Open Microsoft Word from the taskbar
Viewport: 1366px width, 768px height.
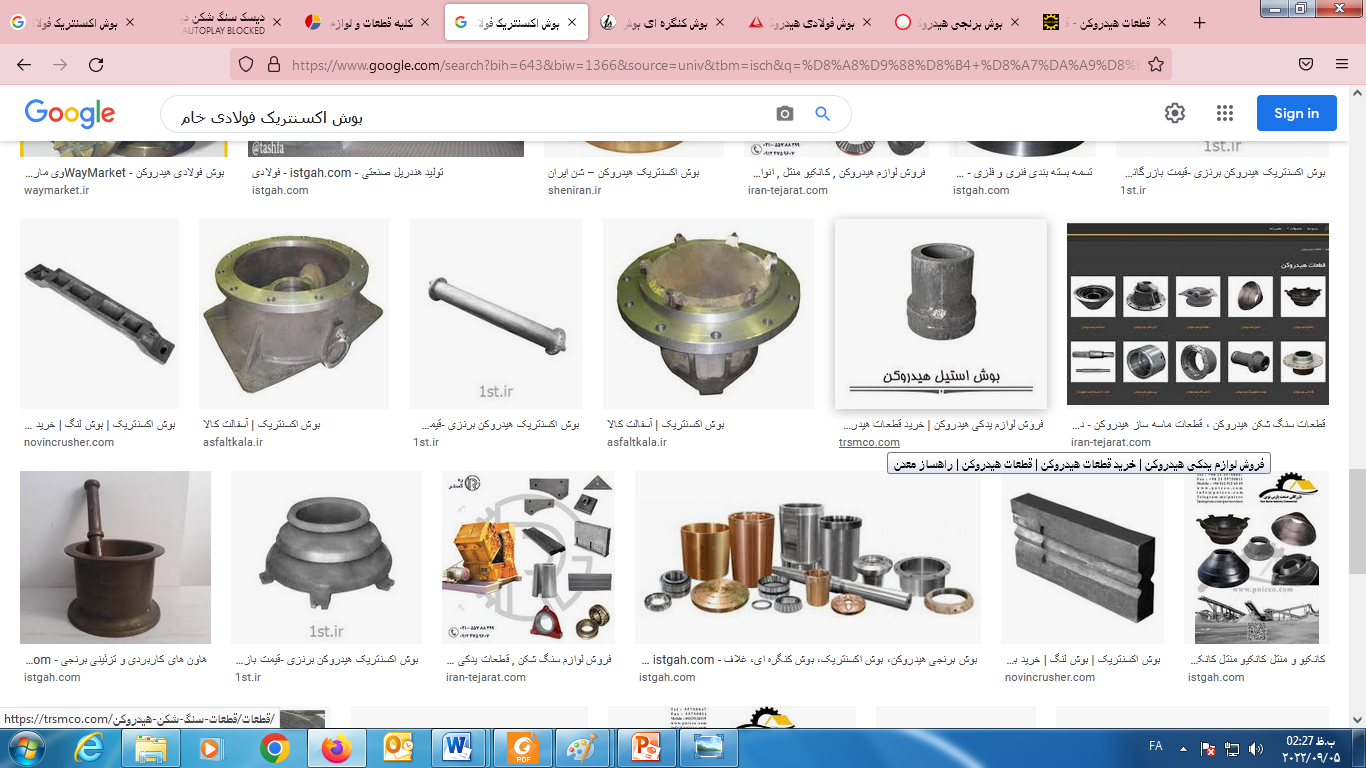458,748
